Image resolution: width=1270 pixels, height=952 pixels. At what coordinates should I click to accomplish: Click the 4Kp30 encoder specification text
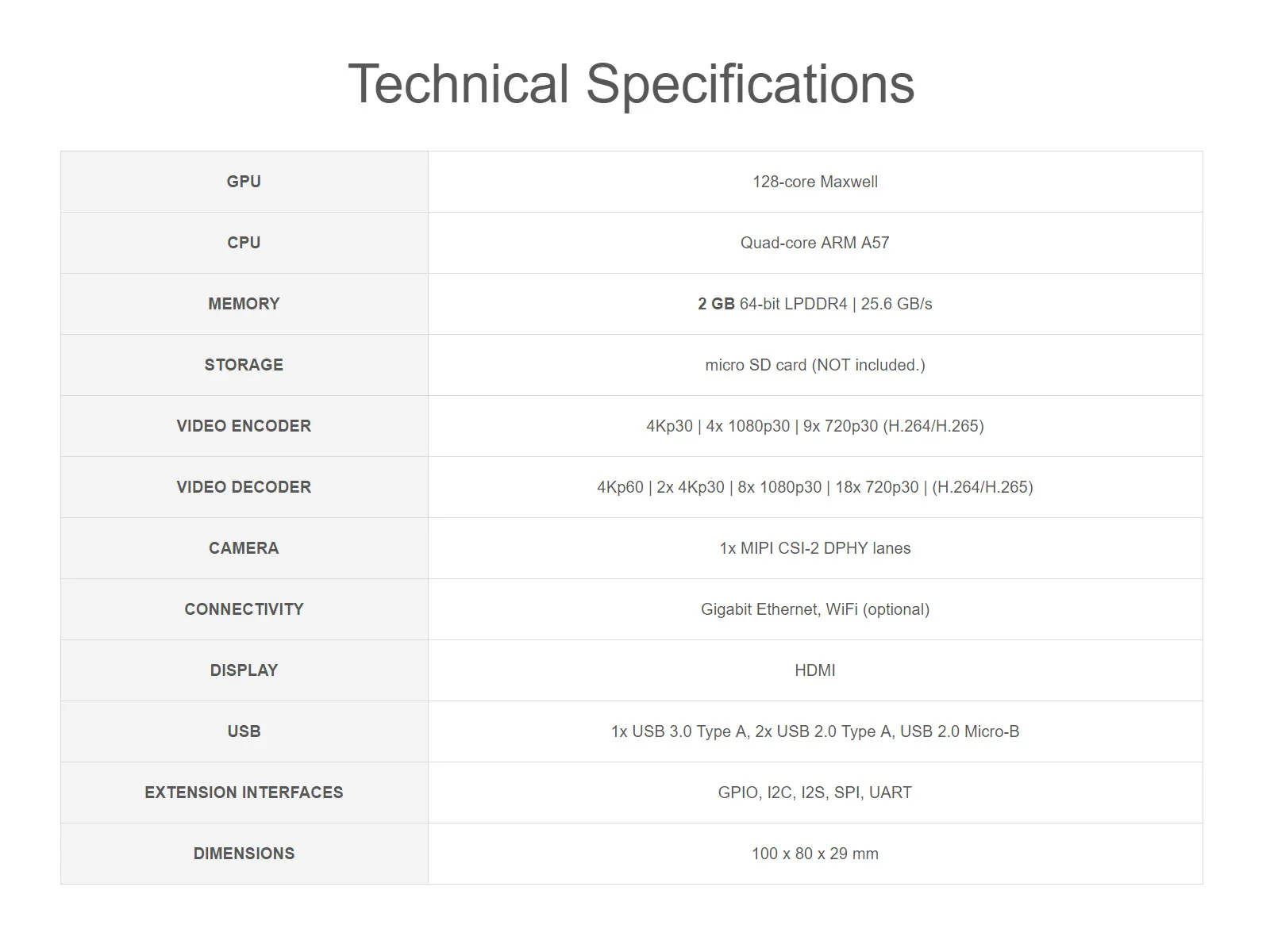[815, 426]
